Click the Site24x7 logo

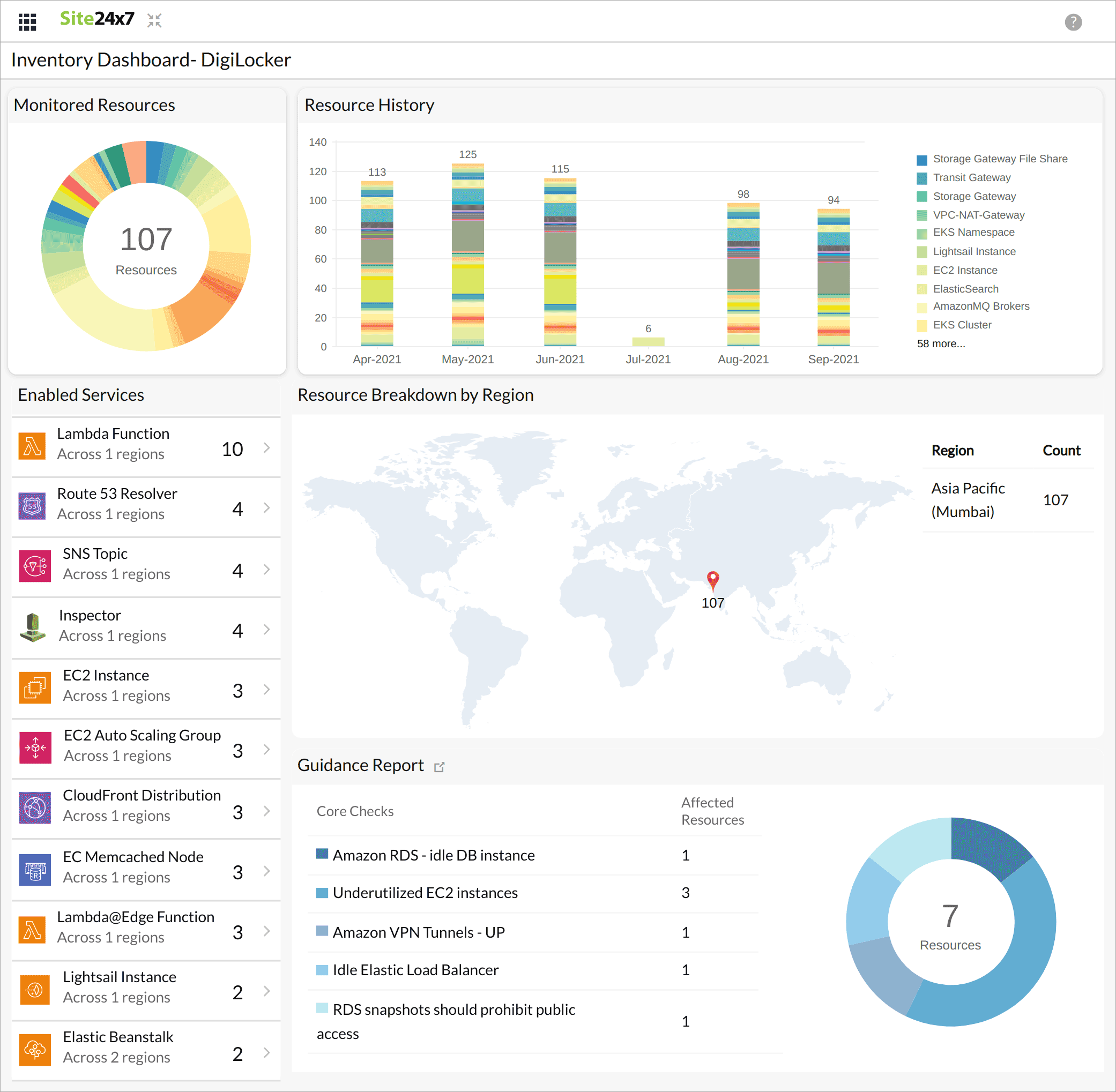pyautogui.click(x=97, y=19)
